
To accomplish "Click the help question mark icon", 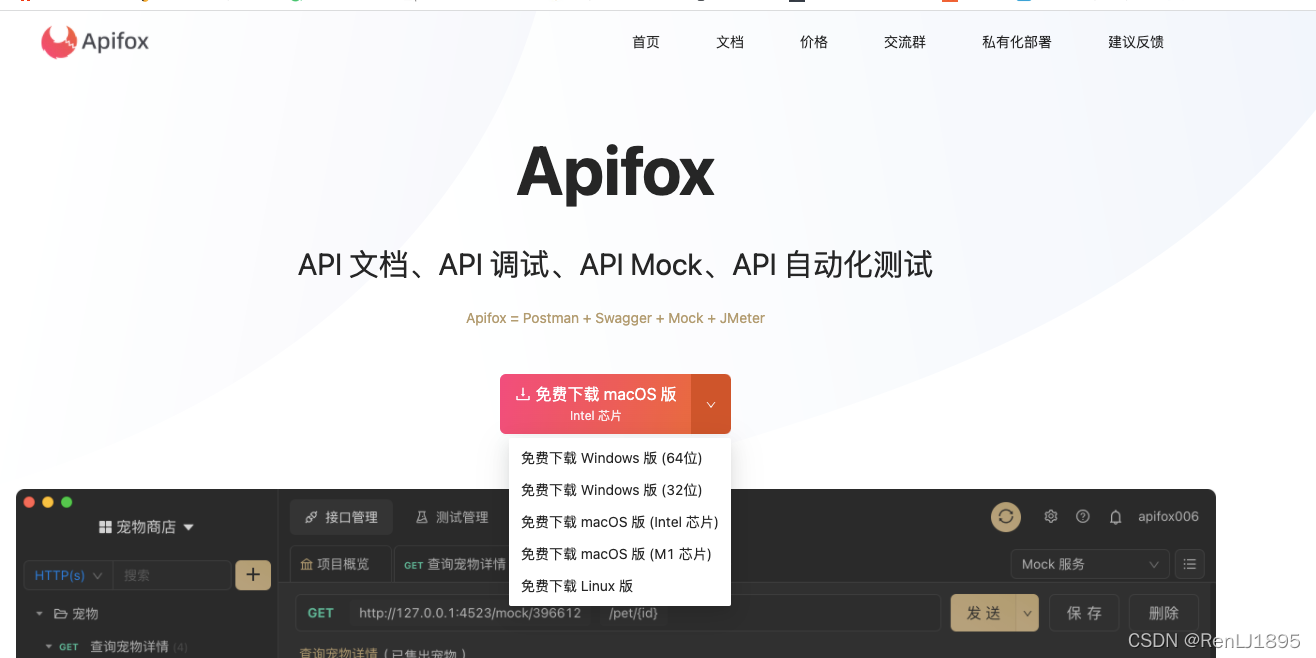I will (x=1083, y=517).
